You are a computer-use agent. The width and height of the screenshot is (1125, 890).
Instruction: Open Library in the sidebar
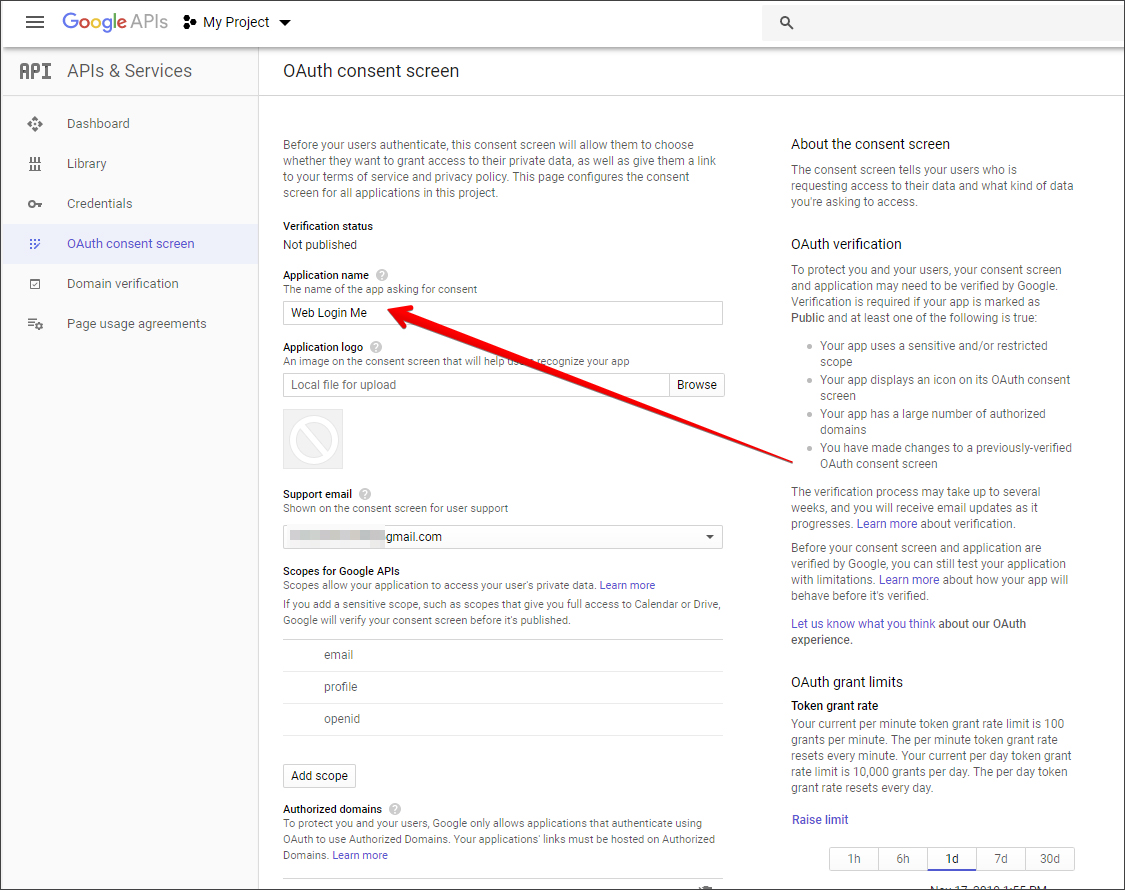click(87, 164)
